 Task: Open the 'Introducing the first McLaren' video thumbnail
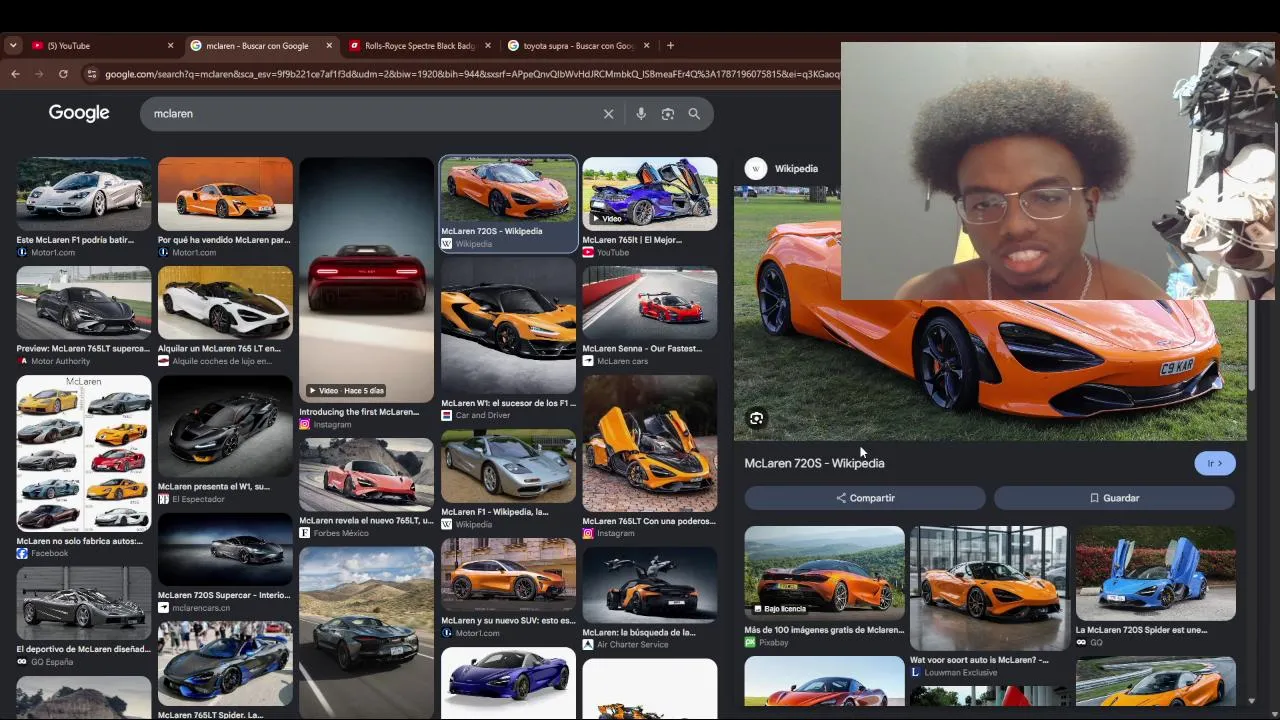tap(366, 280)
